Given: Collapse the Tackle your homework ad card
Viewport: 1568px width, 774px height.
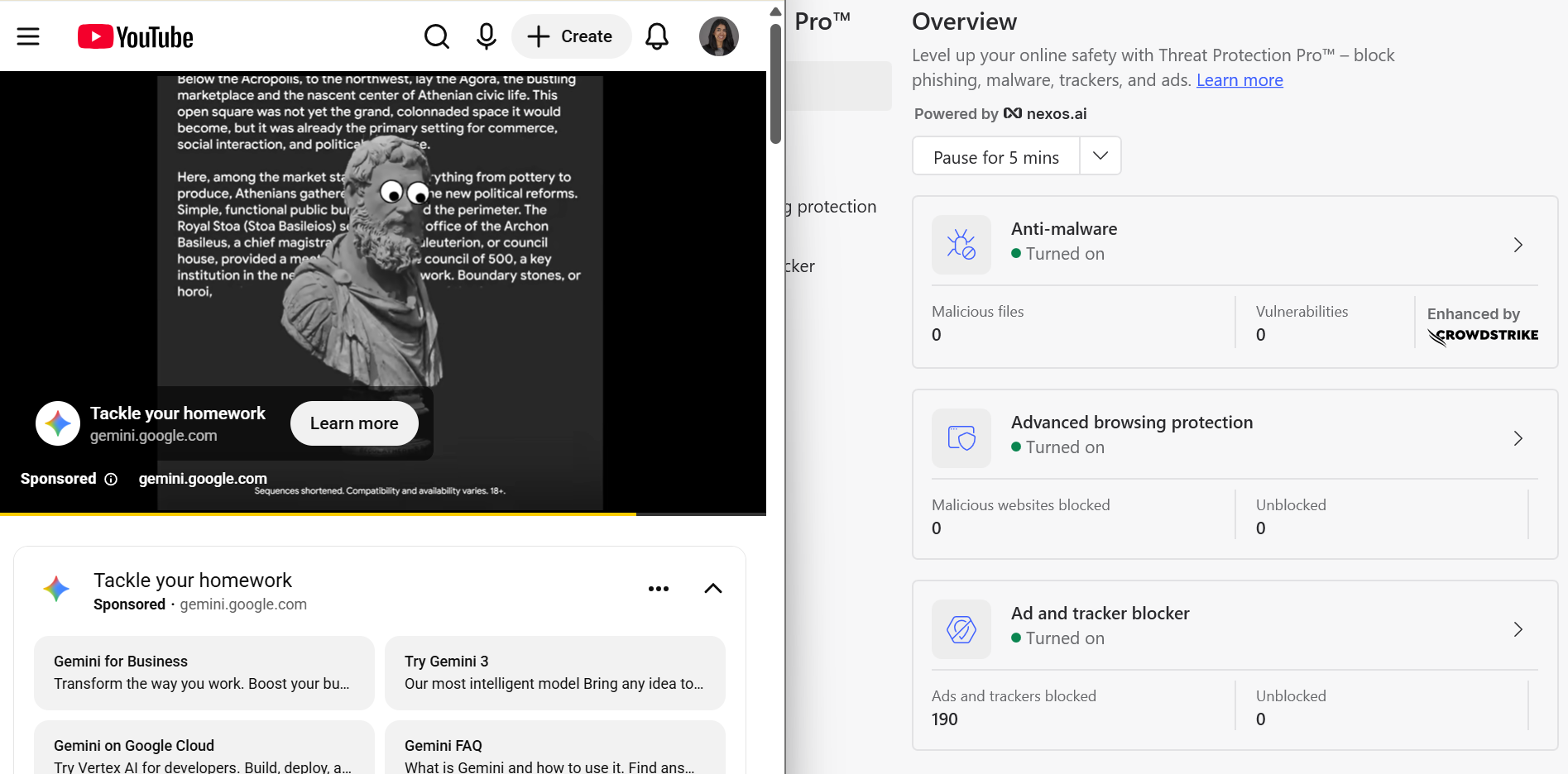Looking at the screenshot, I should pyautogui.click(x=713, y=589).
